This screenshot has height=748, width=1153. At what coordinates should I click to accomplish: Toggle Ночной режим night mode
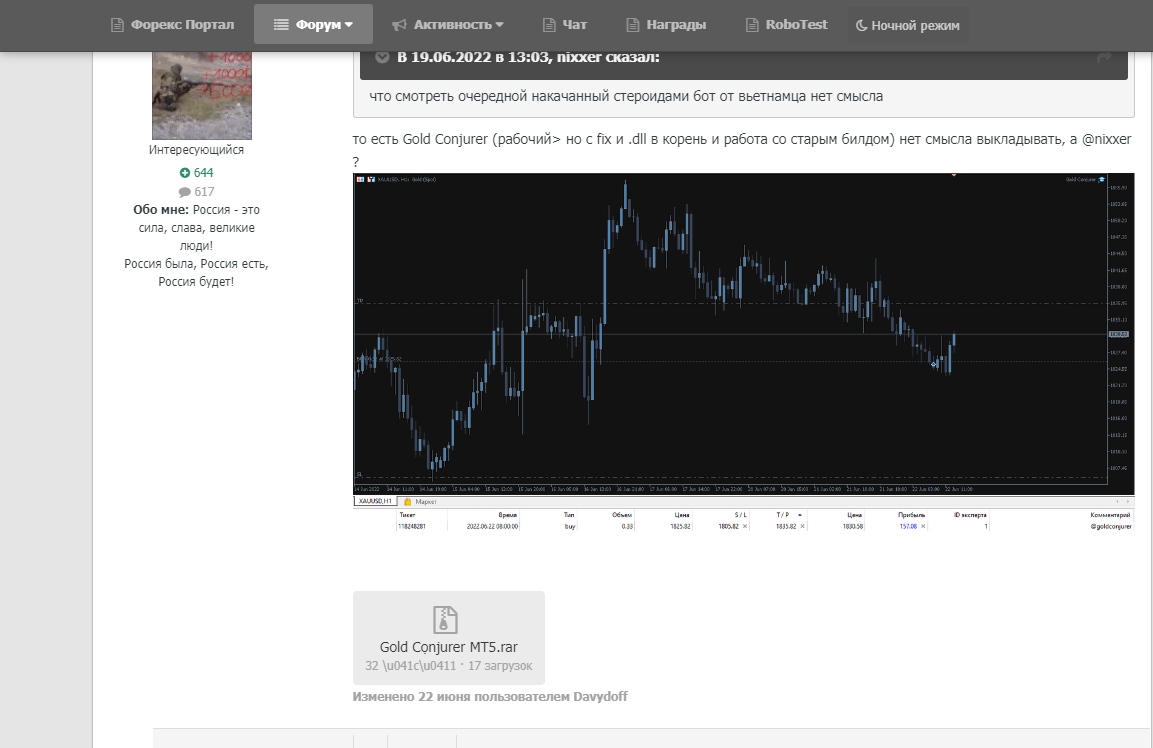point(907,25)
